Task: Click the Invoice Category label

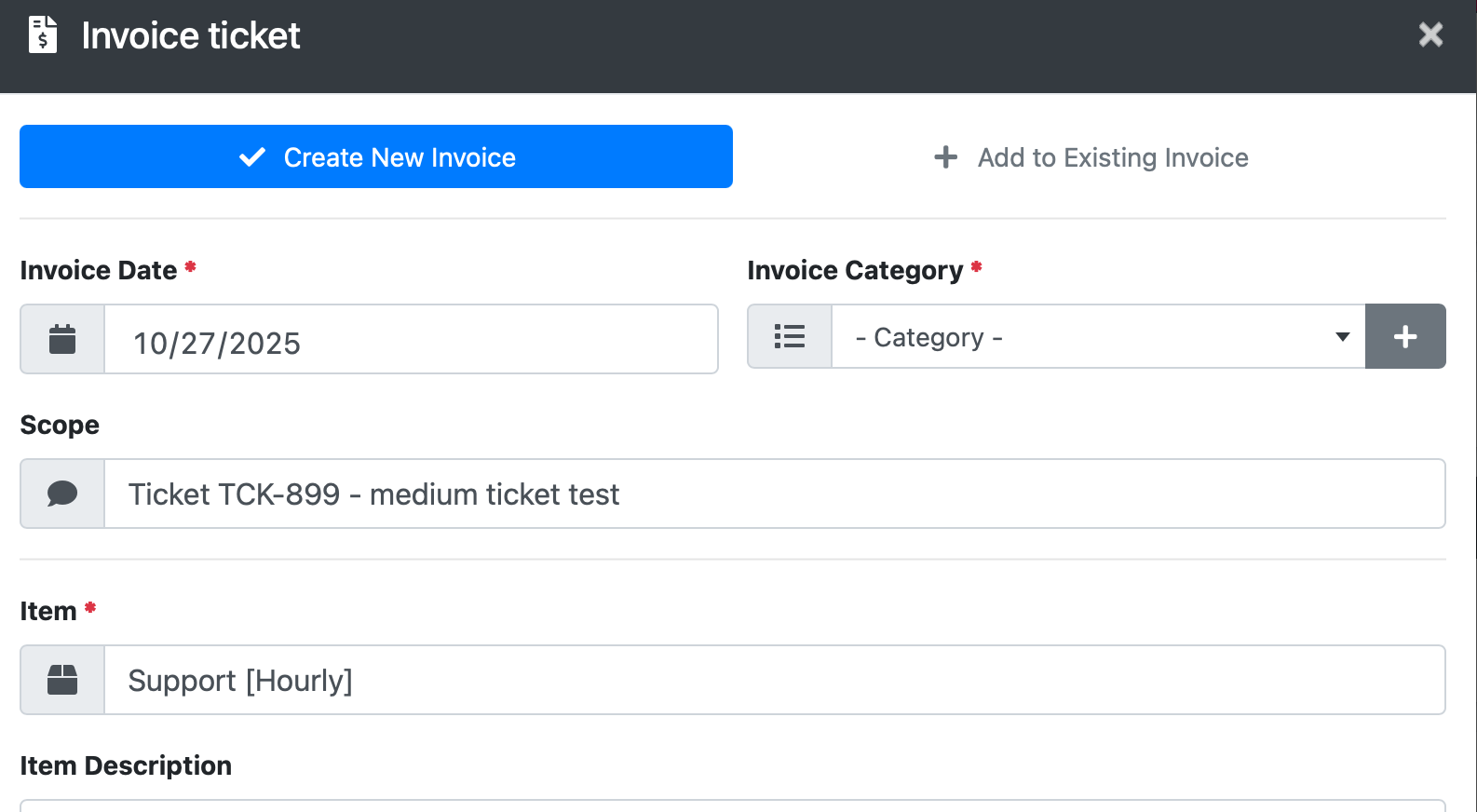Action: [854, 270]
